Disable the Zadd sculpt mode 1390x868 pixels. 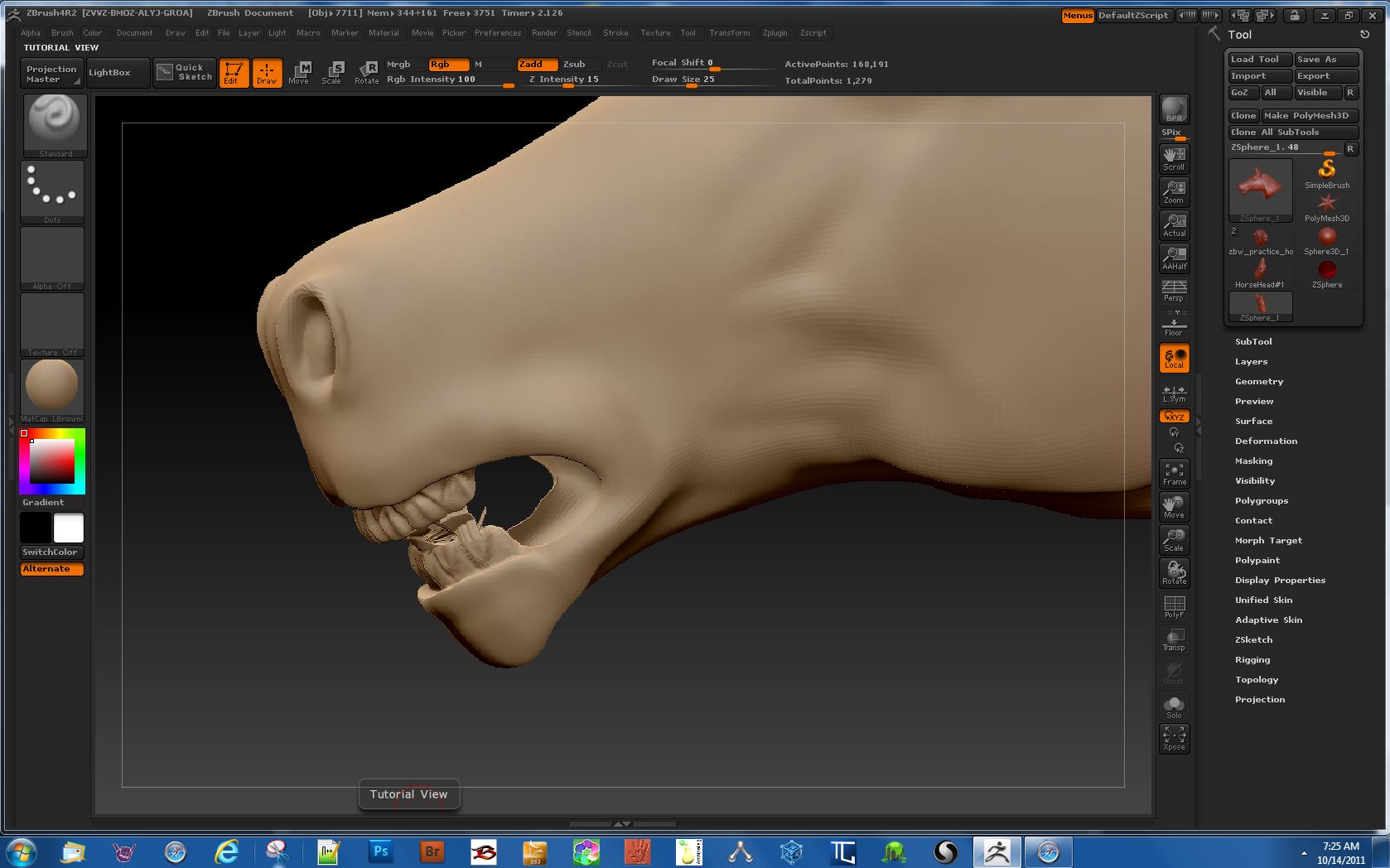click(x=536, y=64)
